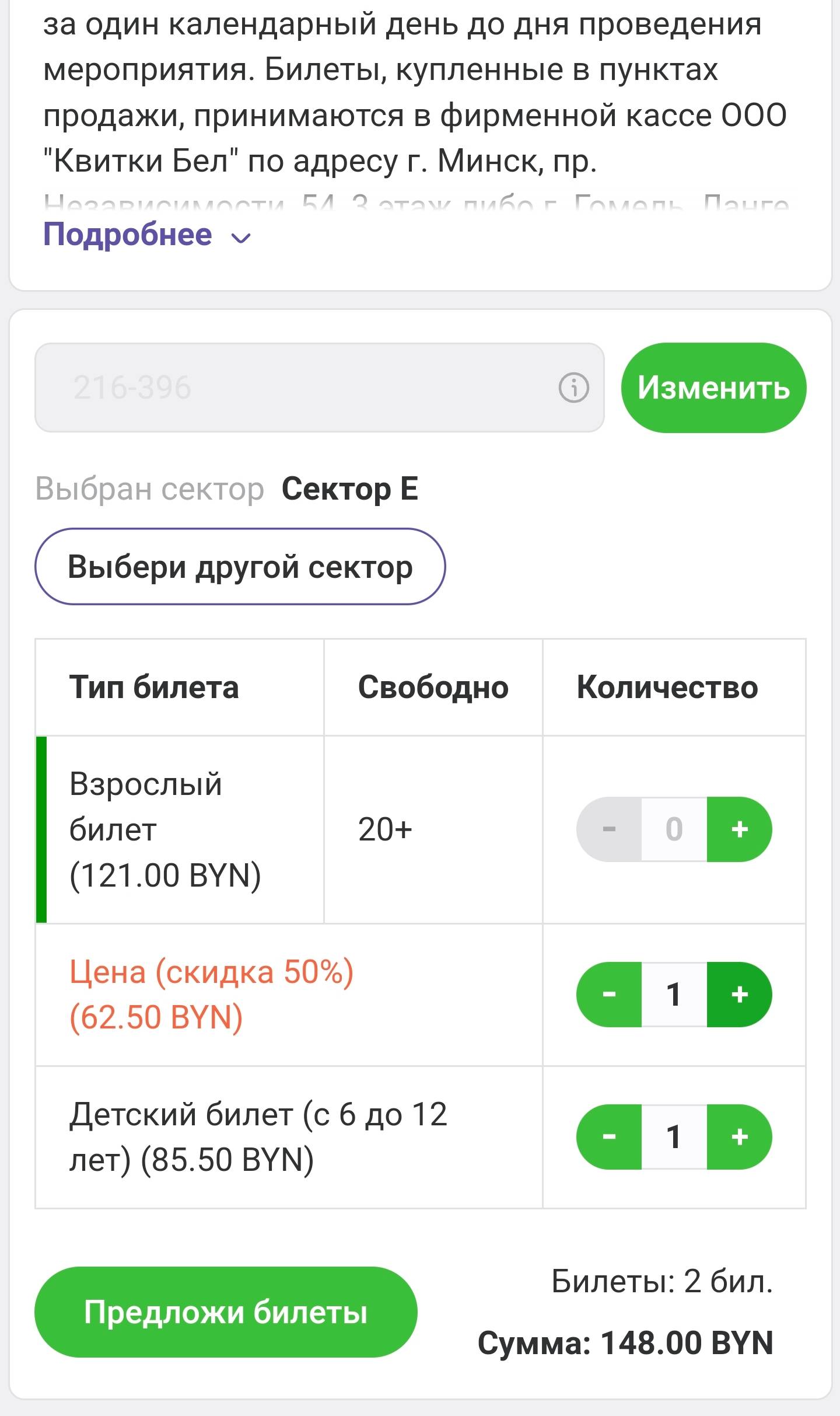Increase child ticket count with plus

point(739,1137)
